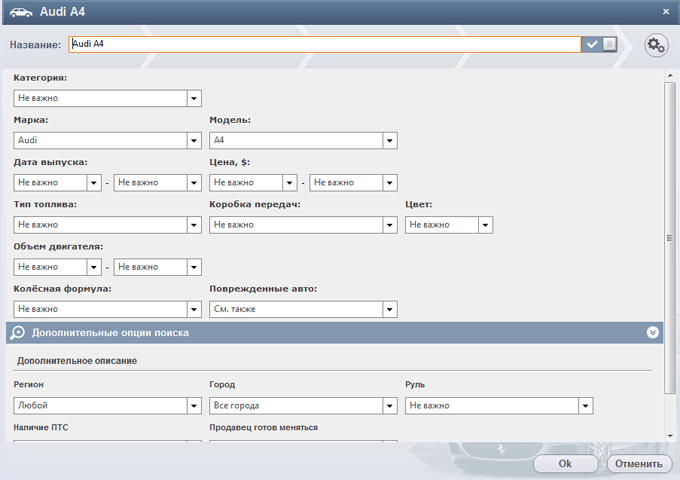The image size is (680, 480).
Task: Open the Марка dropdown showing Audi
Action: pos(107,140)
